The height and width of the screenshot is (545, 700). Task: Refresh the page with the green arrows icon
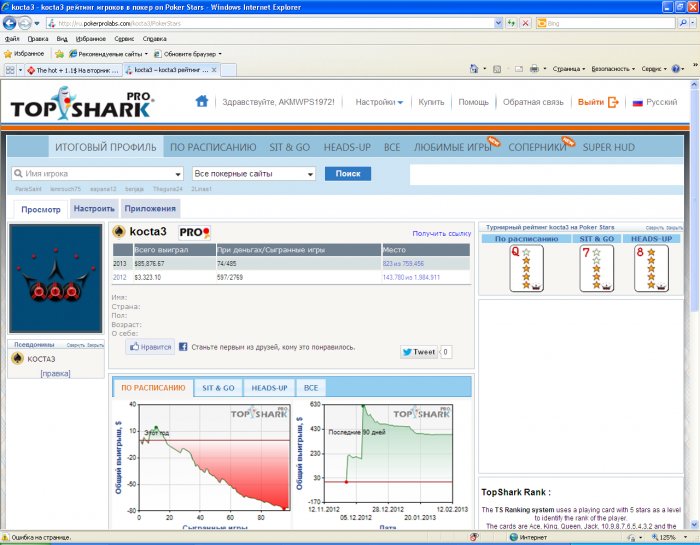pyautogui.click(x=512, y=23)
